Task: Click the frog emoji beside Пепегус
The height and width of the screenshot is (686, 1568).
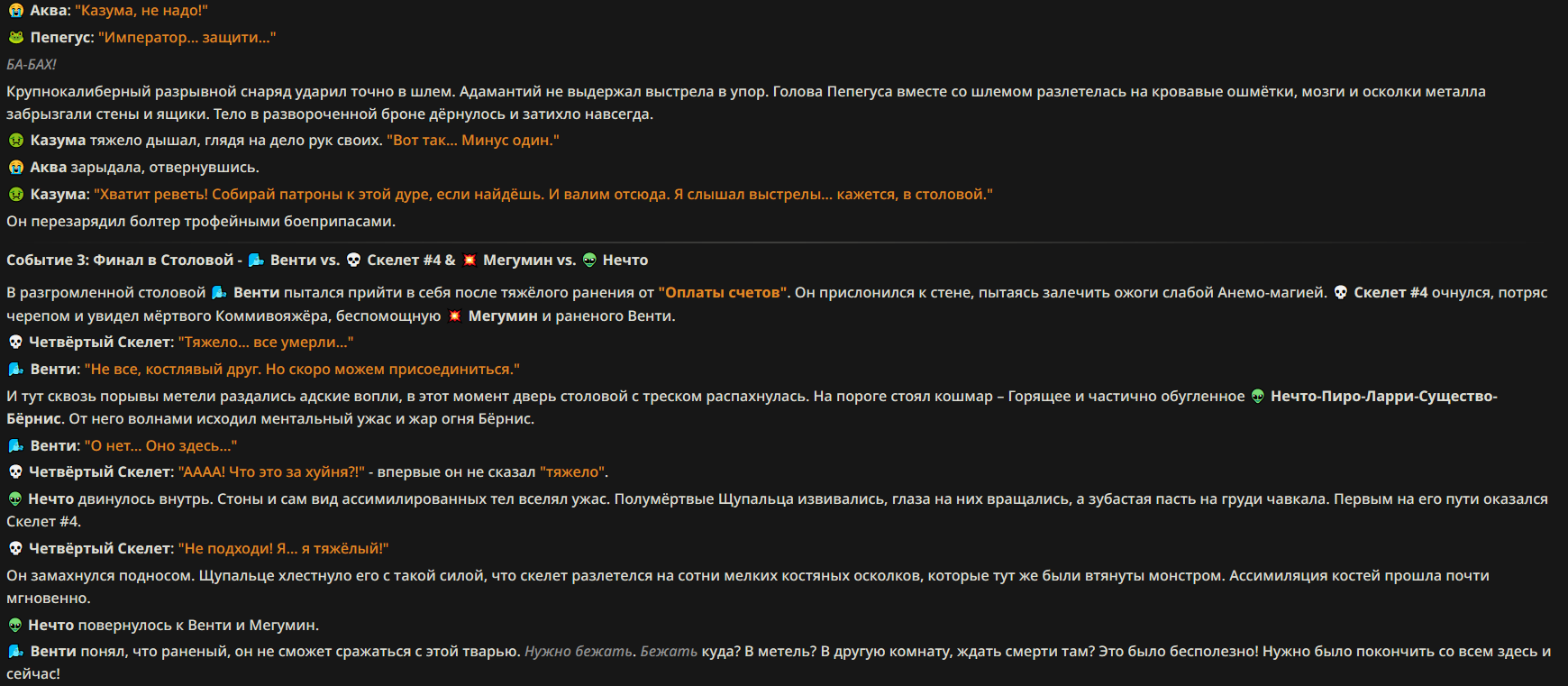Action: [15, 38]
